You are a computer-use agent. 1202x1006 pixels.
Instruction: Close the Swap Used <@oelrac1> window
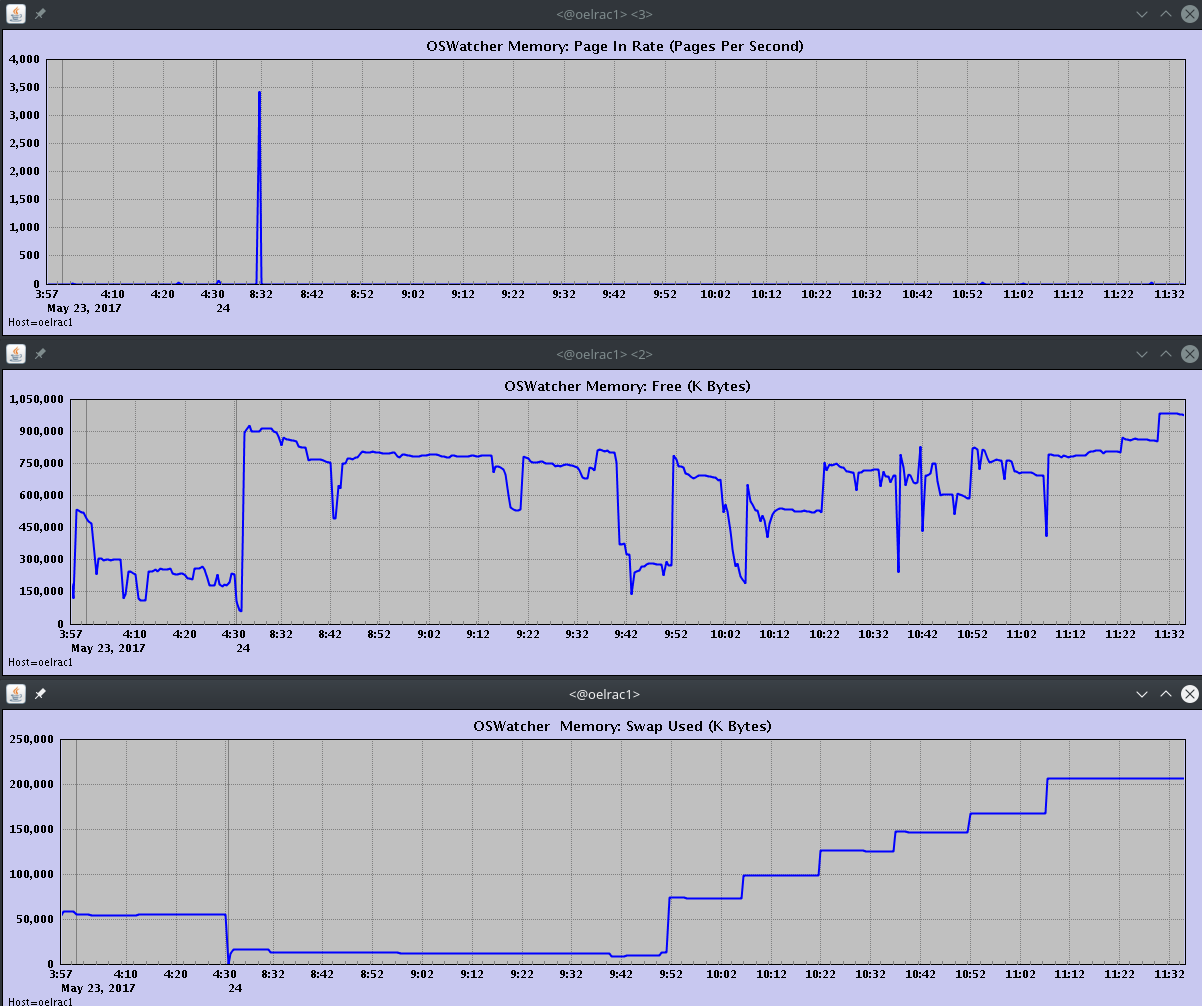[1190, 693]
